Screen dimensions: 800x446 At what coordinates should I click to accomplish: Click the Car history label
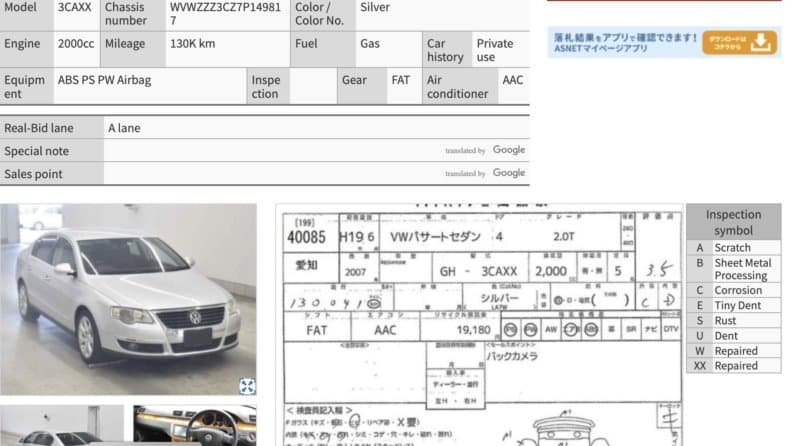coord(445,50)
